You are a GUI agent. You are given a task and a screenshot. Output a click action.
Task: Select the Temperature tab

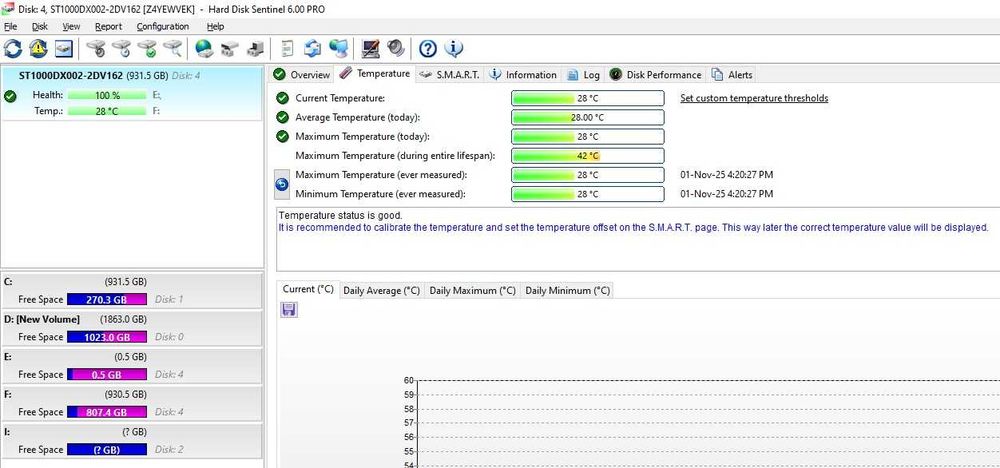point(375,73)
